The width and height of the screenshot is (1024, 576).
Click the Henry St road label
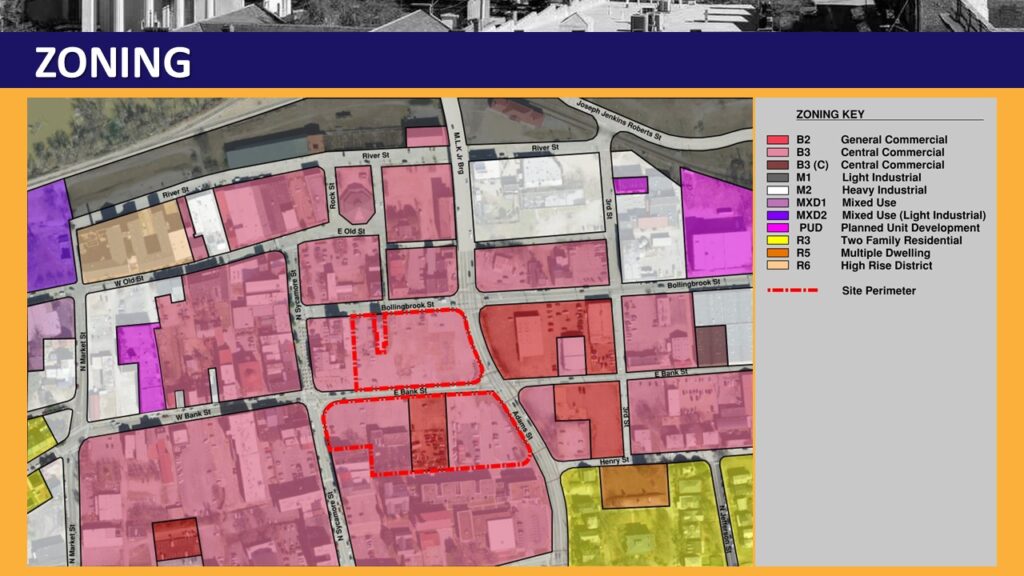coord(614,460)
